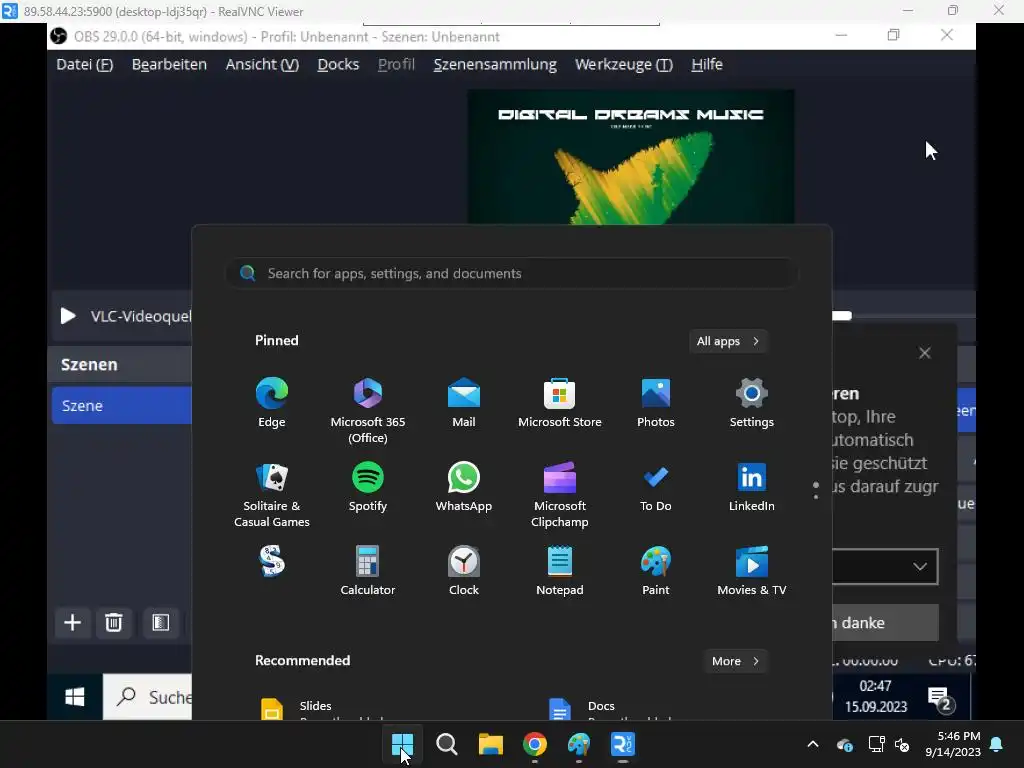
Task: Open the Photos app
Action: pyautogui.click(x=656, y=403)
